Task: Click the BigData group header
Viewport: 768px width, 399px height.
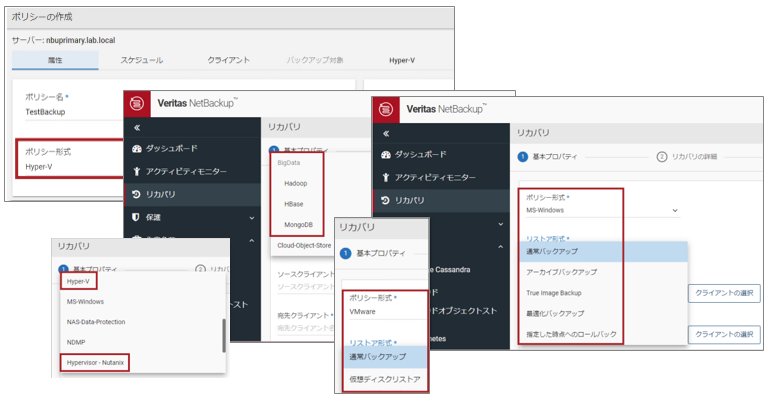Action: pyautogui.click(x=288, y=163)
